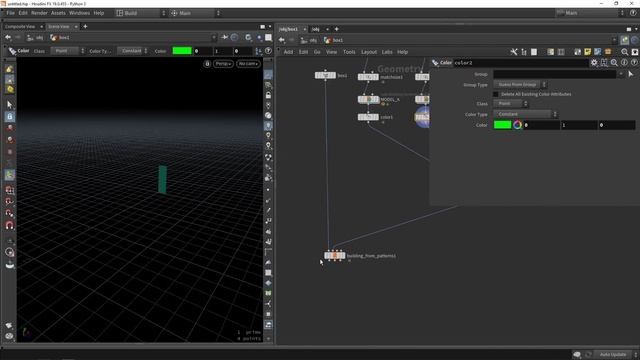The width and height of the screenshot is (640, 360).
Task: Open the No cam camera dropdown
Action: click(x=248, y=64)
